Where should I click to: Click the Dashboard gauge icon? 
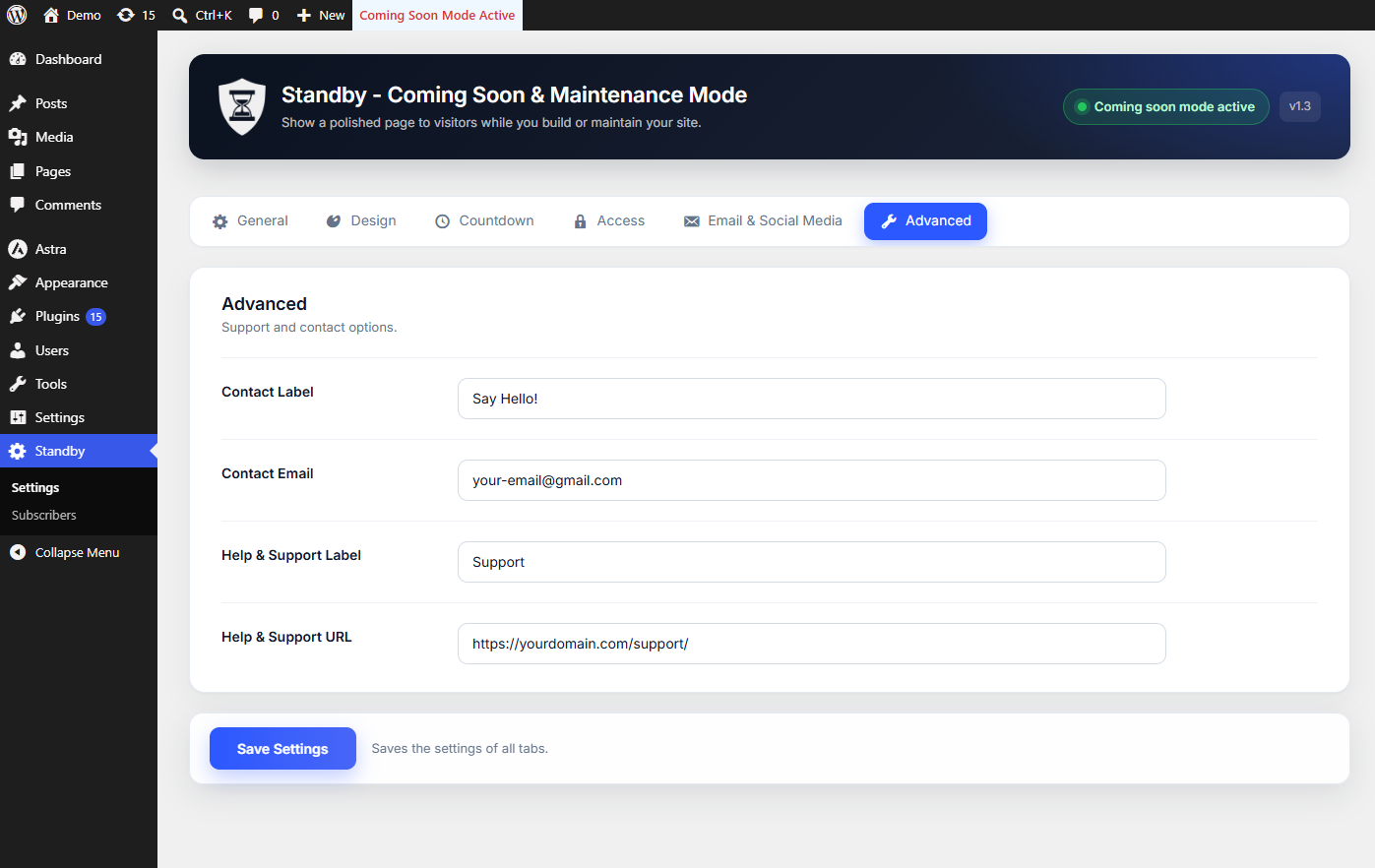18,59
